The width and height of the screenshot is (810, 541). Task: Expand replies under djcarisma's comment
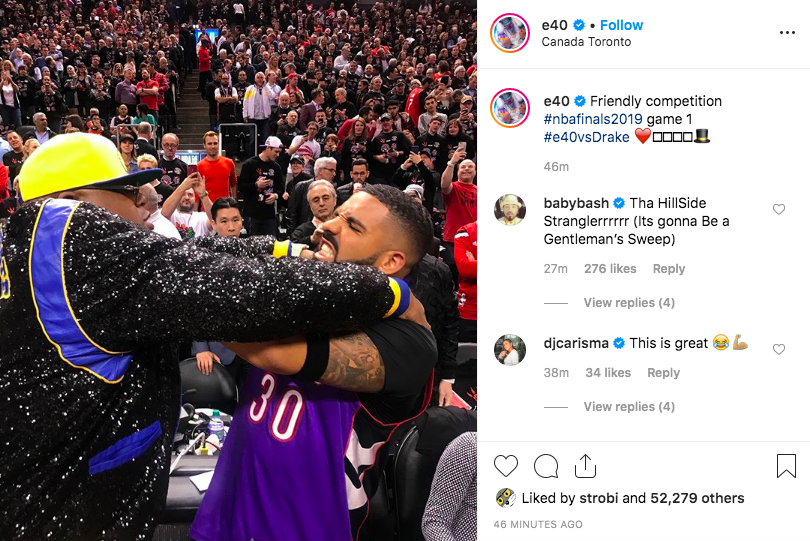[x=629, y=406]
